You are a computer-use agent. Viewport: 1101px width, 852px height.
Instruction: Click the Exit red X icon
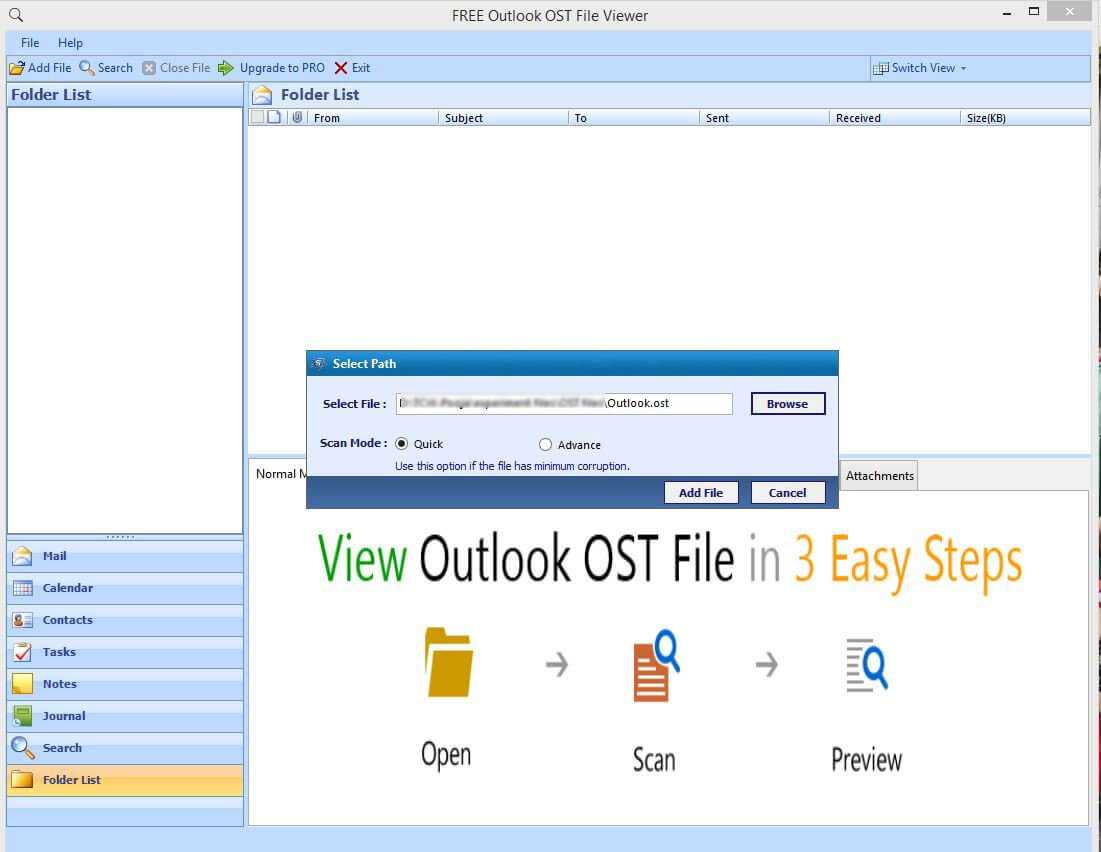341,68
